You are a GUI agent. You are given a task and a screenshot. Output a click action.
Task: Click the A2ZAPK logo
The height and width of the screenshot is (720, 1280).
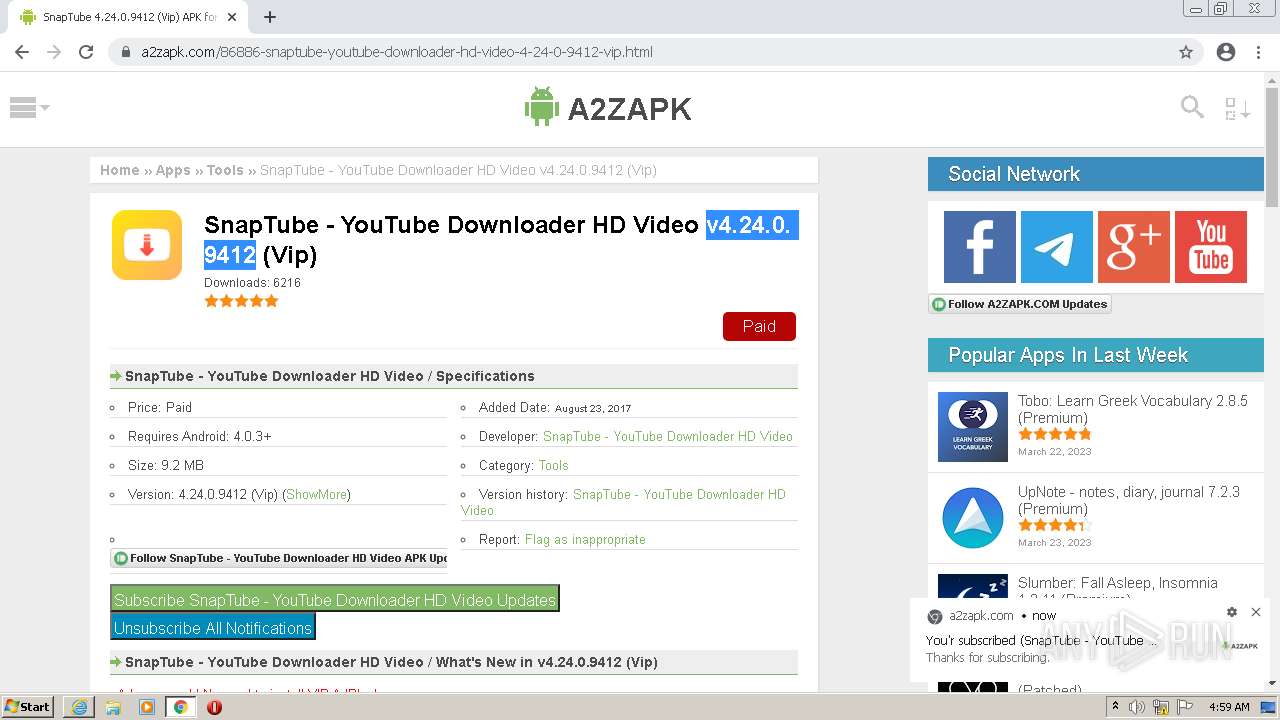pos(608,108)
